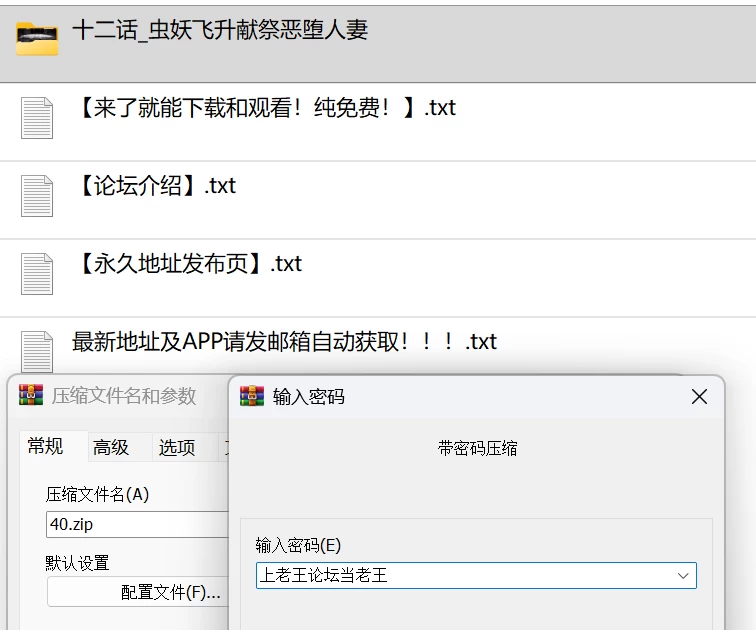756x630 pixels.
Task: Click the yellow folder icon for 十二话 folder
Action: [37, 39]
